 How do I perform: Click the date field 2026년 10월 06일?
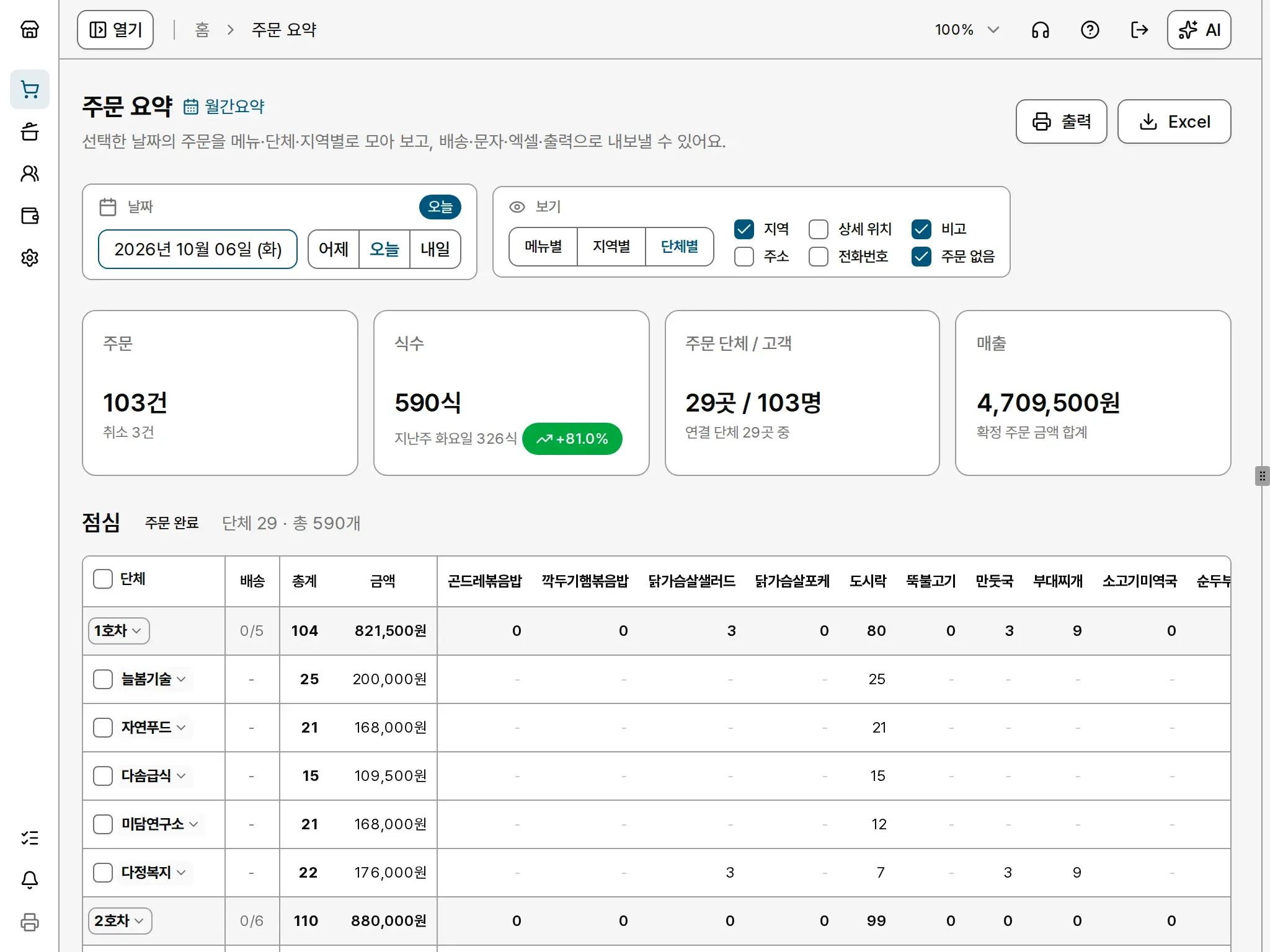pyautogui.click(x=198, y=249)
